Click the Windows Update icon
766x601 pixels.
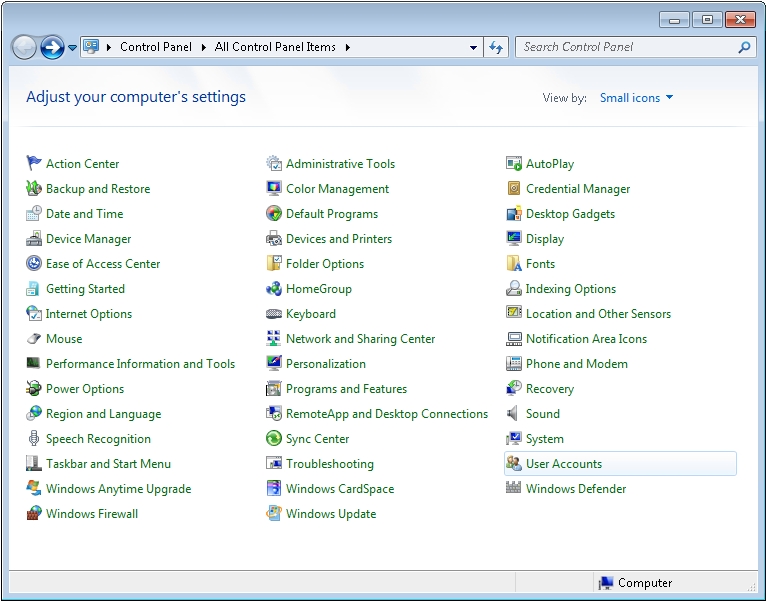pos(274,513)
